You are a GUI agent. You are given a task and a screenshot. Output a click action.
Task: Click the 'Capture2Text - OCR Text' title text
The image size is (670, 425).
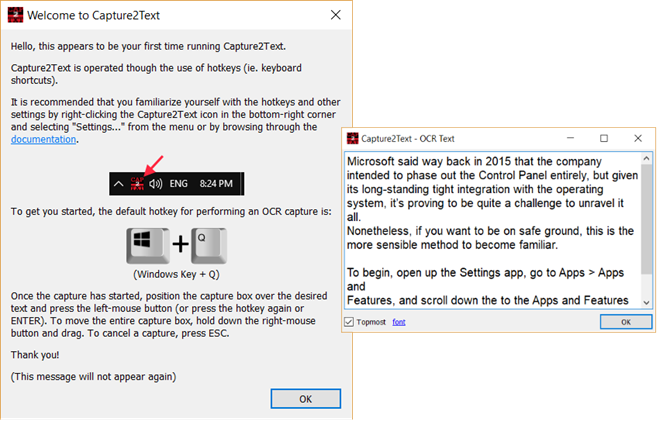coord(408,138)
